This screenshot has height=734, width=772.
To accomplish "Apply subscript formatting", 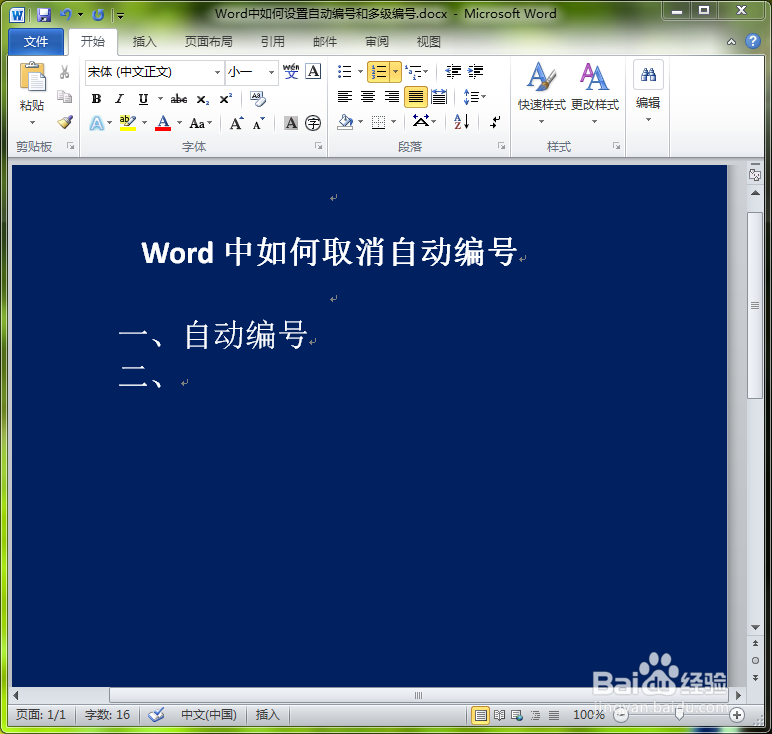I will (202, 99).
